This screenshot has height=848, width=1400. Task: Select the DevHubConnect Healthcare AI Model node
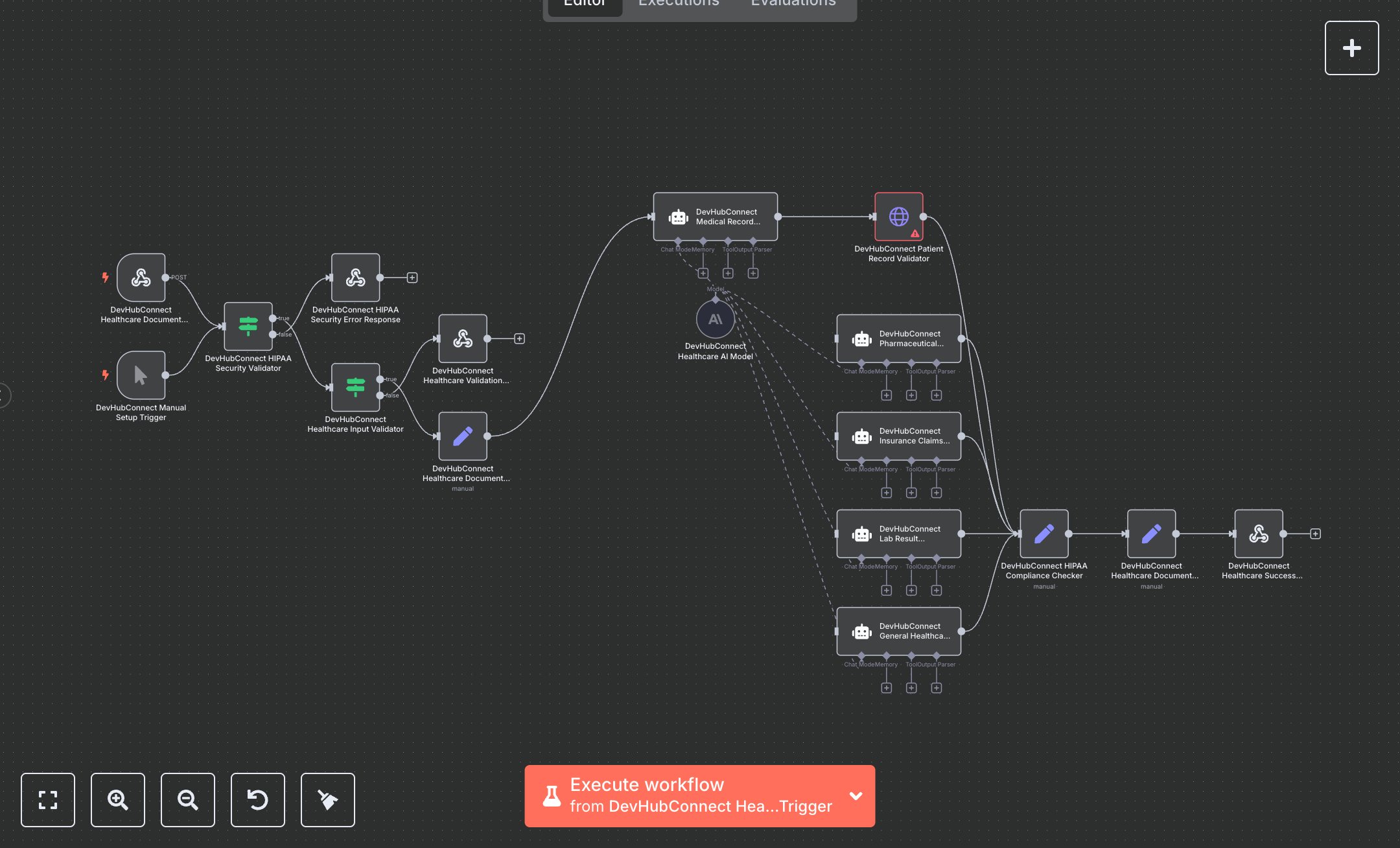point(715,319)
